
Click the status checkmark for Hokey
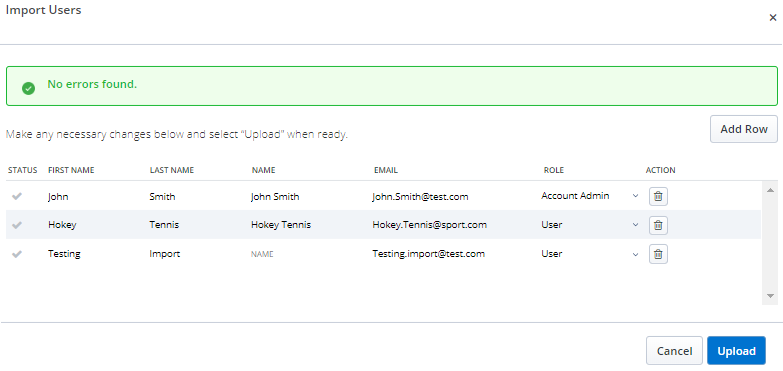point(17,225)
